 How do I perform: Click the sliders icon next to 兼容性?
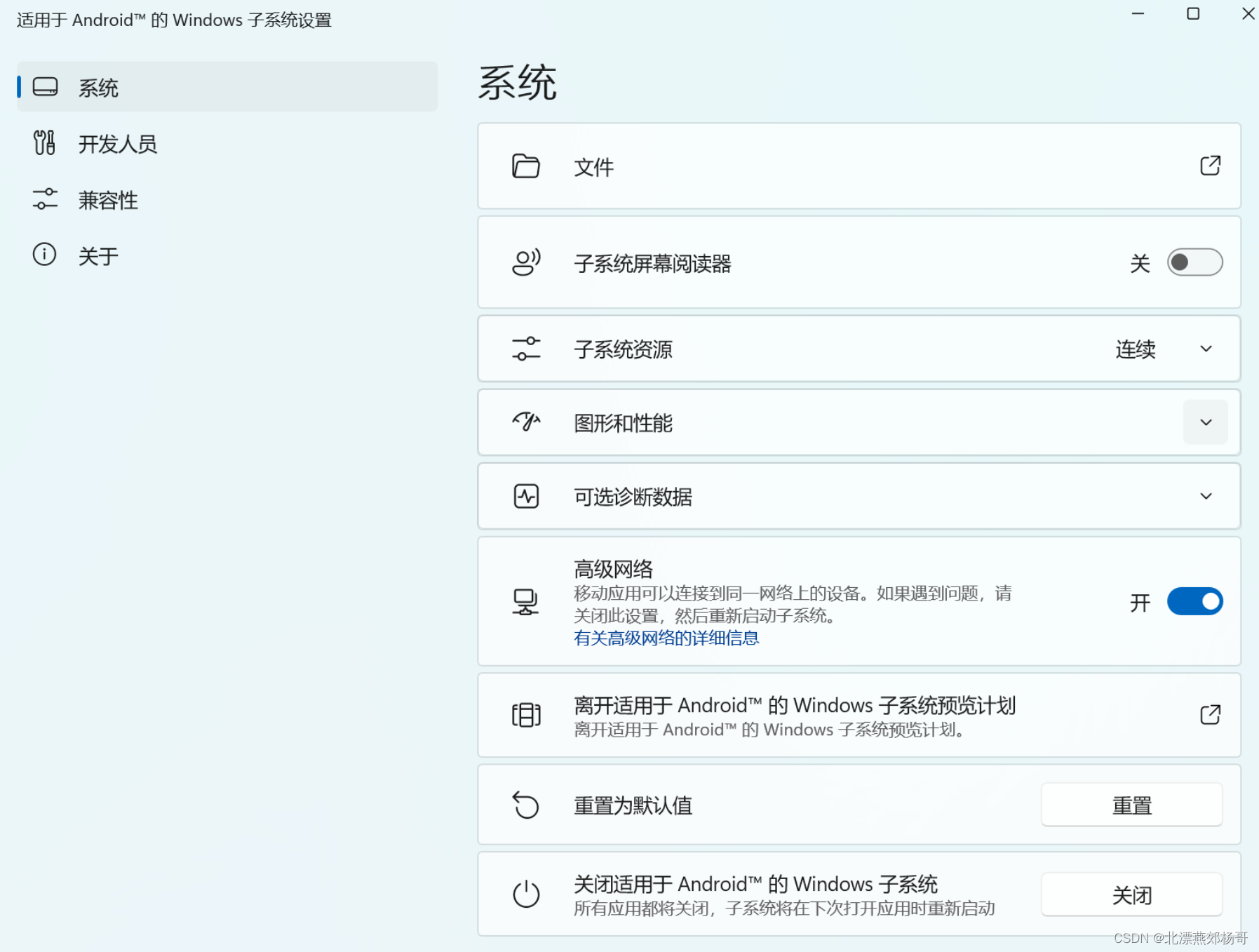tap(45, 199)
